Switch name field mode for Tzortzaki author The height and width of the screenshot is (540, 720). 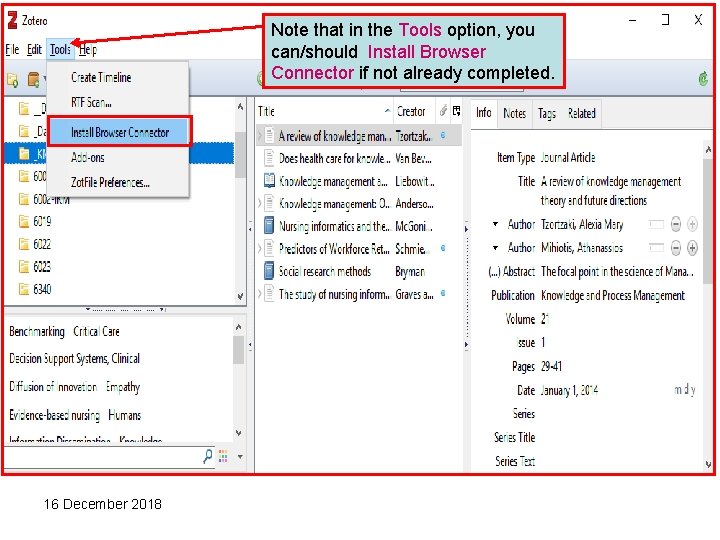click(x=657, y=224)
